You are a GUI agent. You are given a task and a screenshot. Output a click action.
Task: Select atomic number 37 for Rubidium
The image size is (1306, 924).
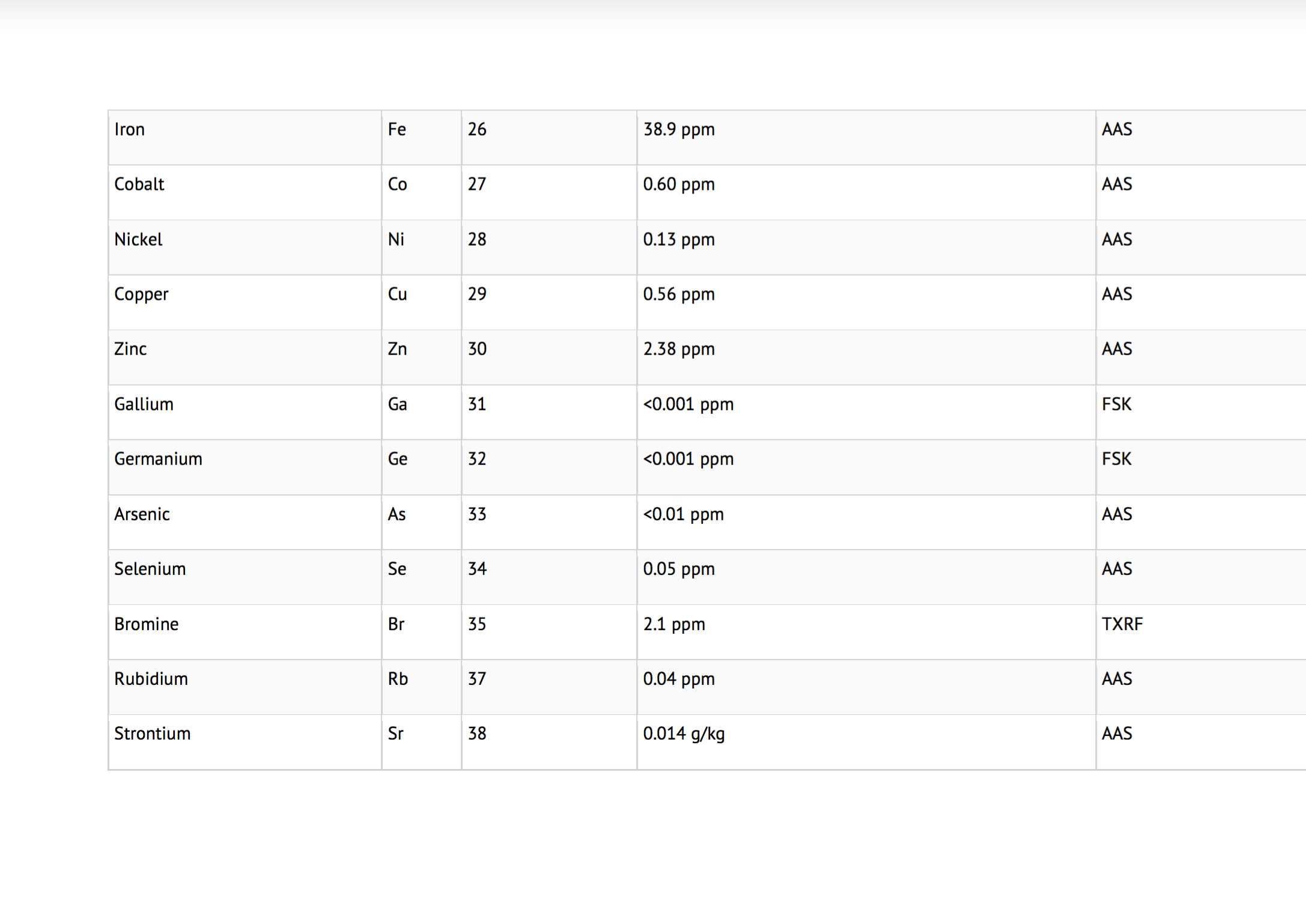pos(477,679)
